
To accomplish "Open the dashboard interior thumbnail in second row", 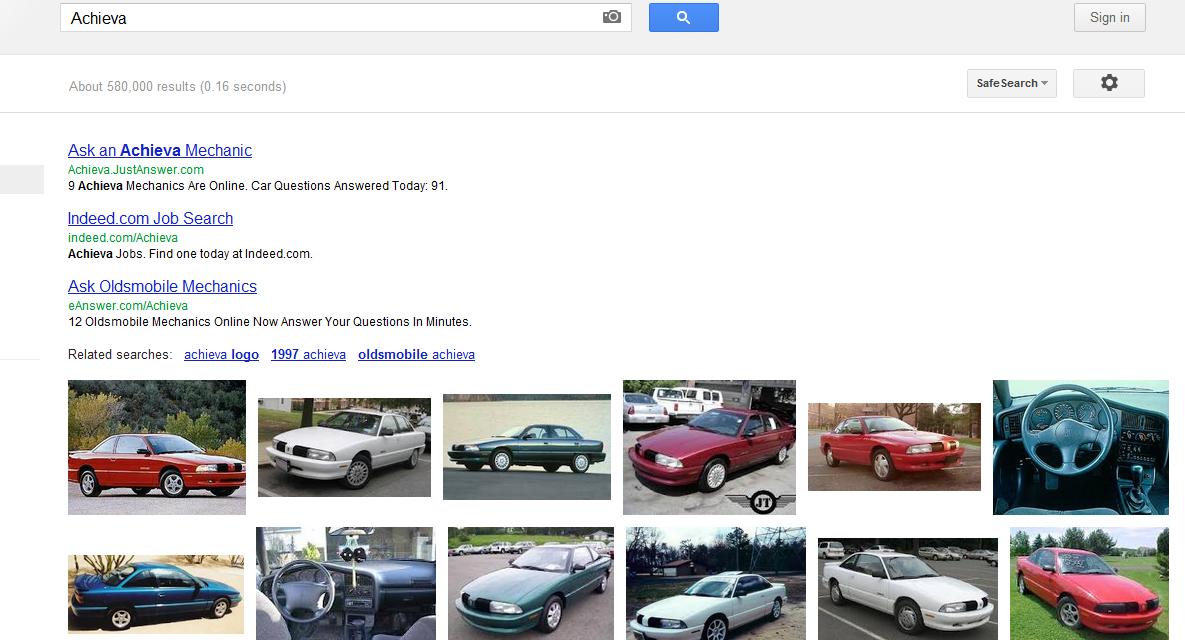I will coord(345,583).
